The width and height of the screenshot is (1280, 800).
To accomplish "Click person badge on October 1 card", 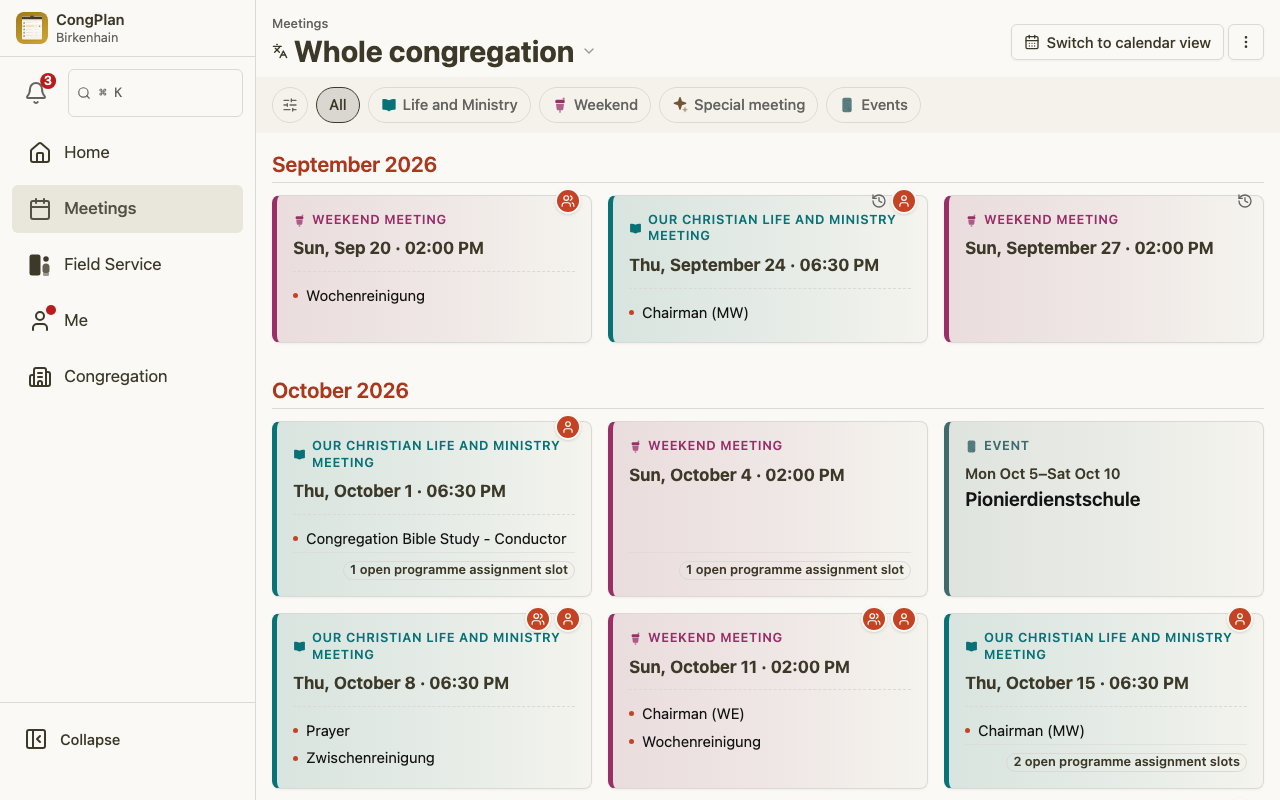I will 568,427.
